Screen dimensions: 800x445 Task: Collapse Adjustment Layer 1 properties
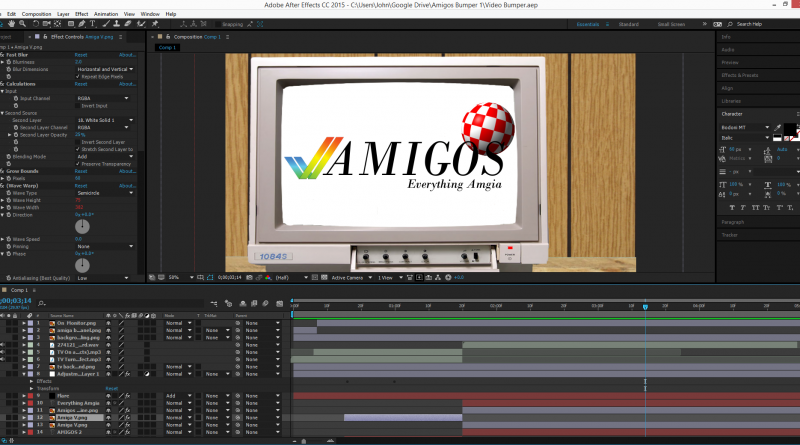pyautogui.click(x=23, y=374)
